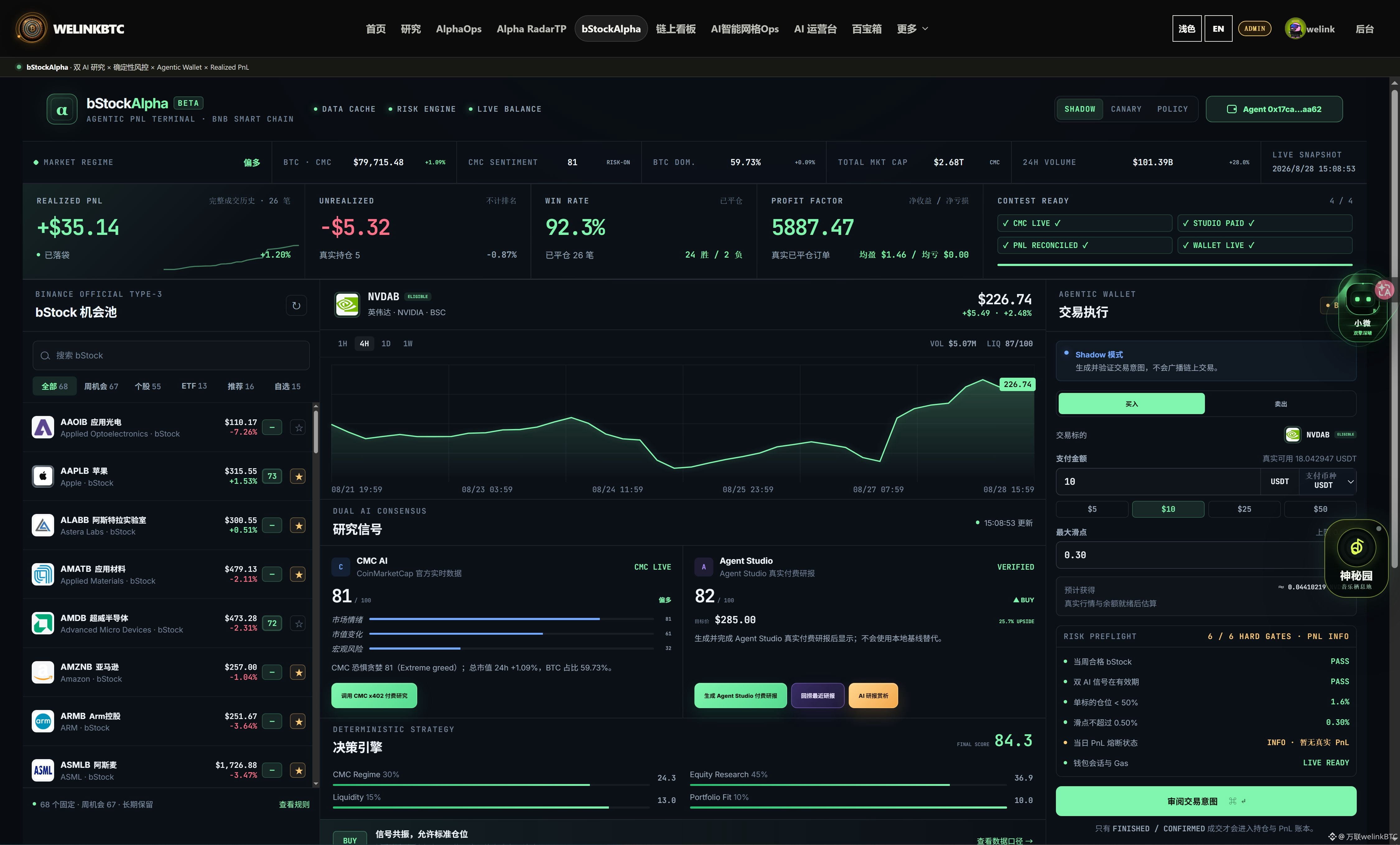Viewport: 1400px width, 845px height.
Task: Click the 市场情绪 progress bar
Action: [511, 619]
